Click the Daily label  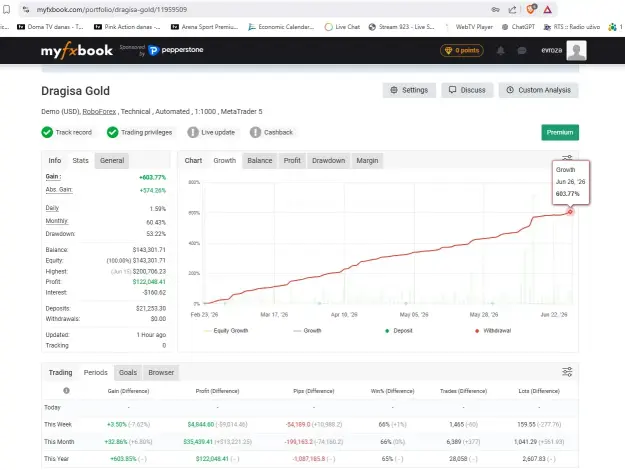[52, 208]
